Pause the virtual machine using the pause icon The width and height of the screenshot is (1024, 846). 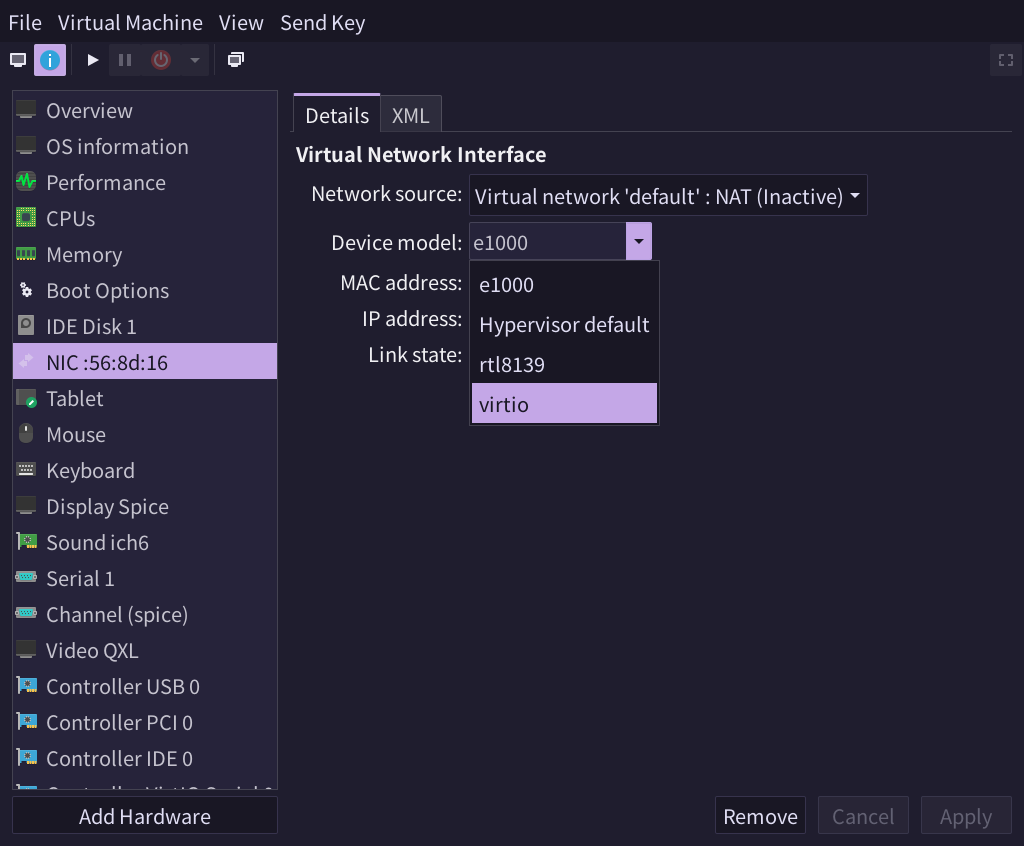[x=124, y=59]
